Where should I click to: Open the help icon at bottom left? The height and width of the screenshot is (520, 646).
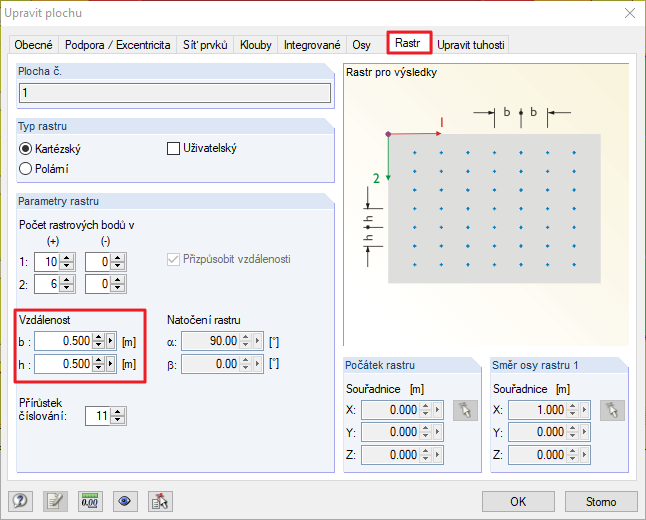(20, 501)
